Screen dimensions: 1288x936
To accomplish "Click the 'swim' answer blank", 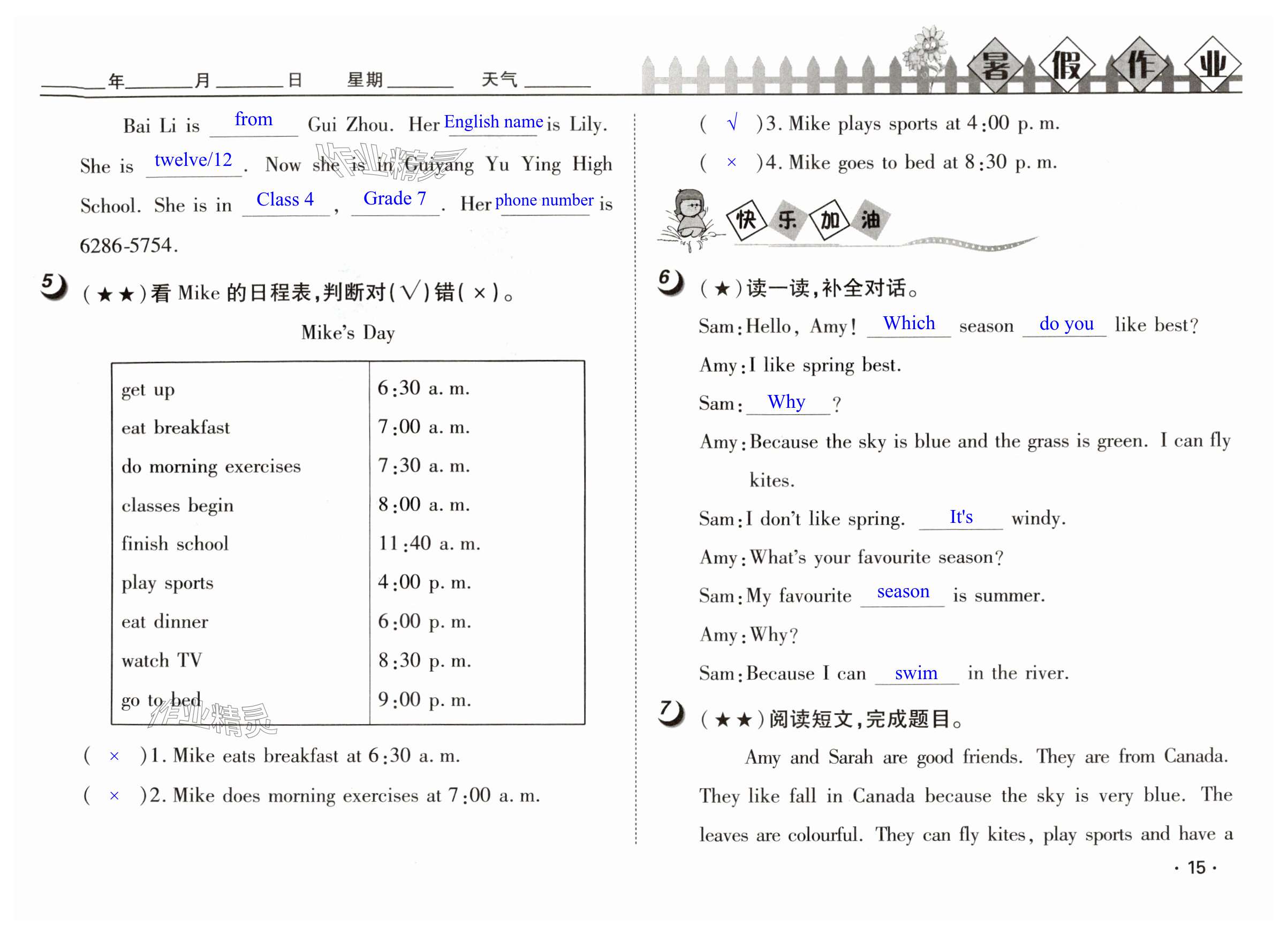I will (915, 673).
